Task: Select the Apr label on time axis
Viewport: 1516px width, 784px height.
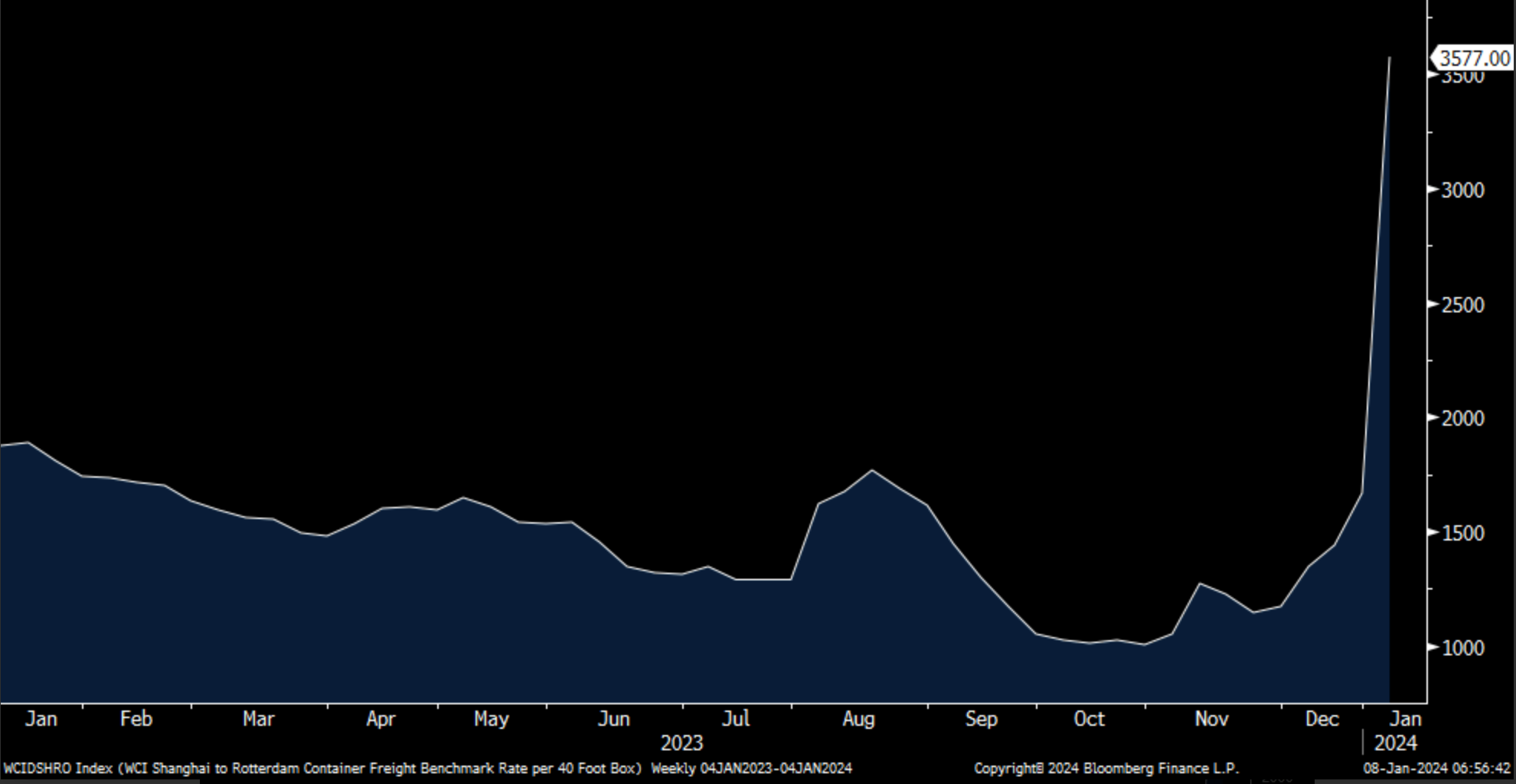Action: coord(381,719)
